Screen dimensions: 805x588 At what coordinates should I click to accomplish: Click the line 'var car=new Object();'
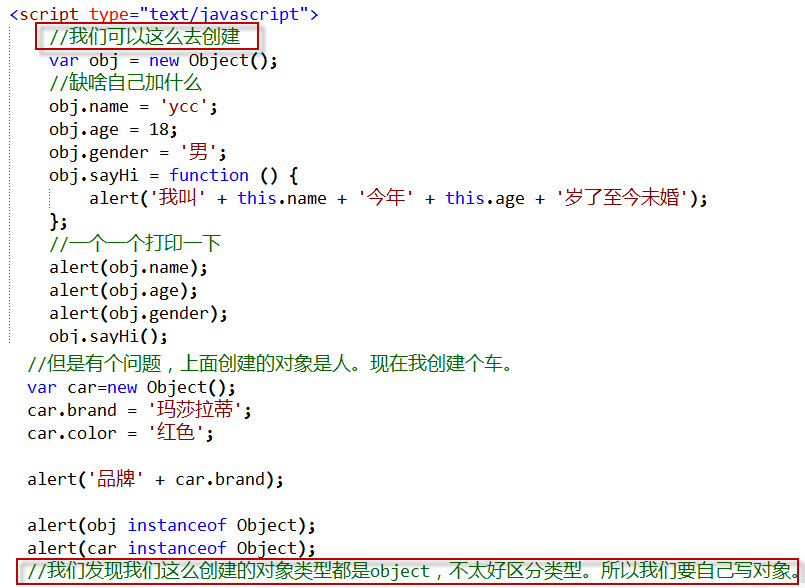click(x=131, y=387)
